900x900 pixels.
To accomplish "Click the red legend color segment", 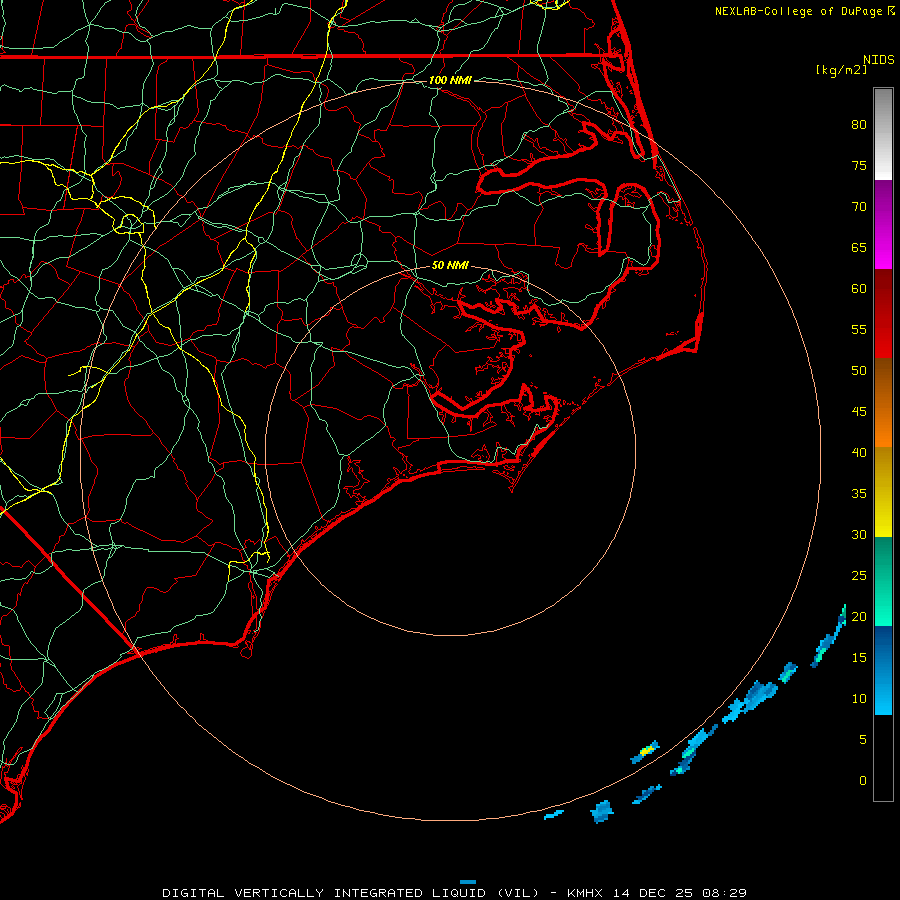I will tap(883, 314).
